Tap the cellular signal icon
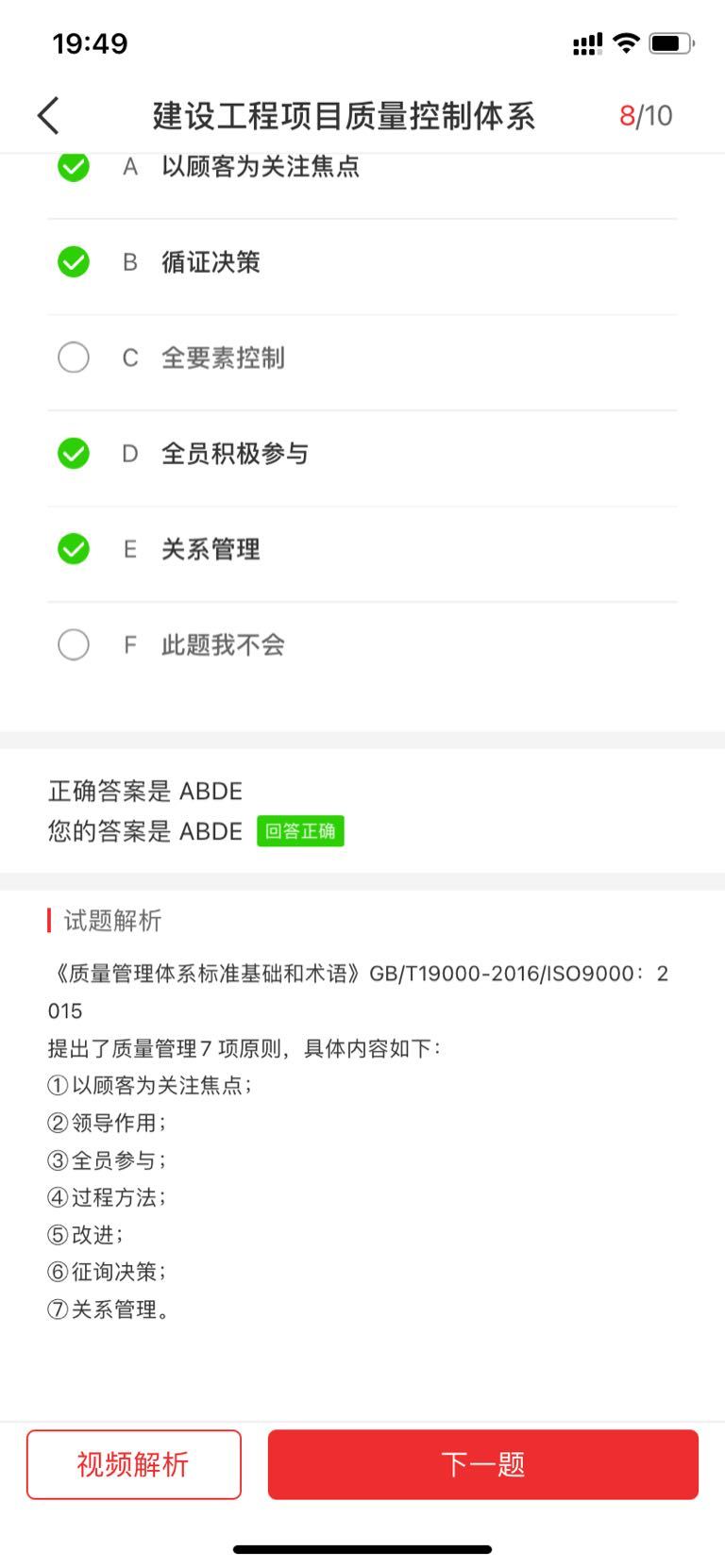 (x=587, y=43)
